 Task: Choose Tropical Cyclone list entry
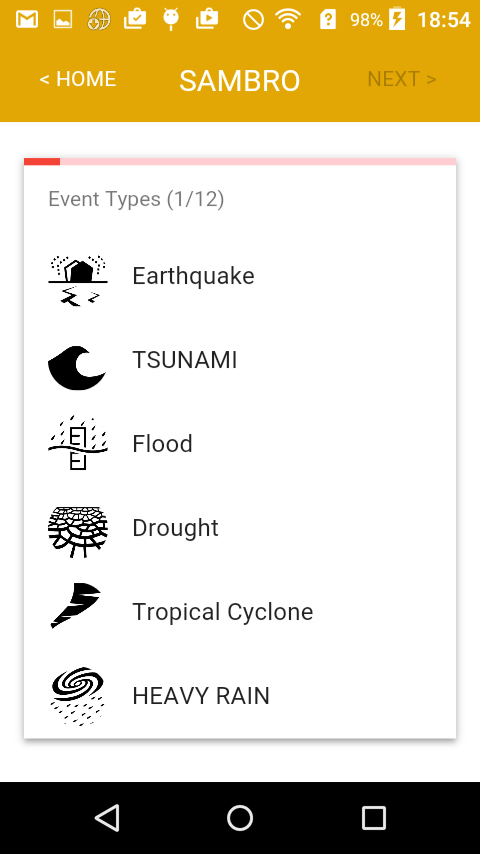[223, 612]
